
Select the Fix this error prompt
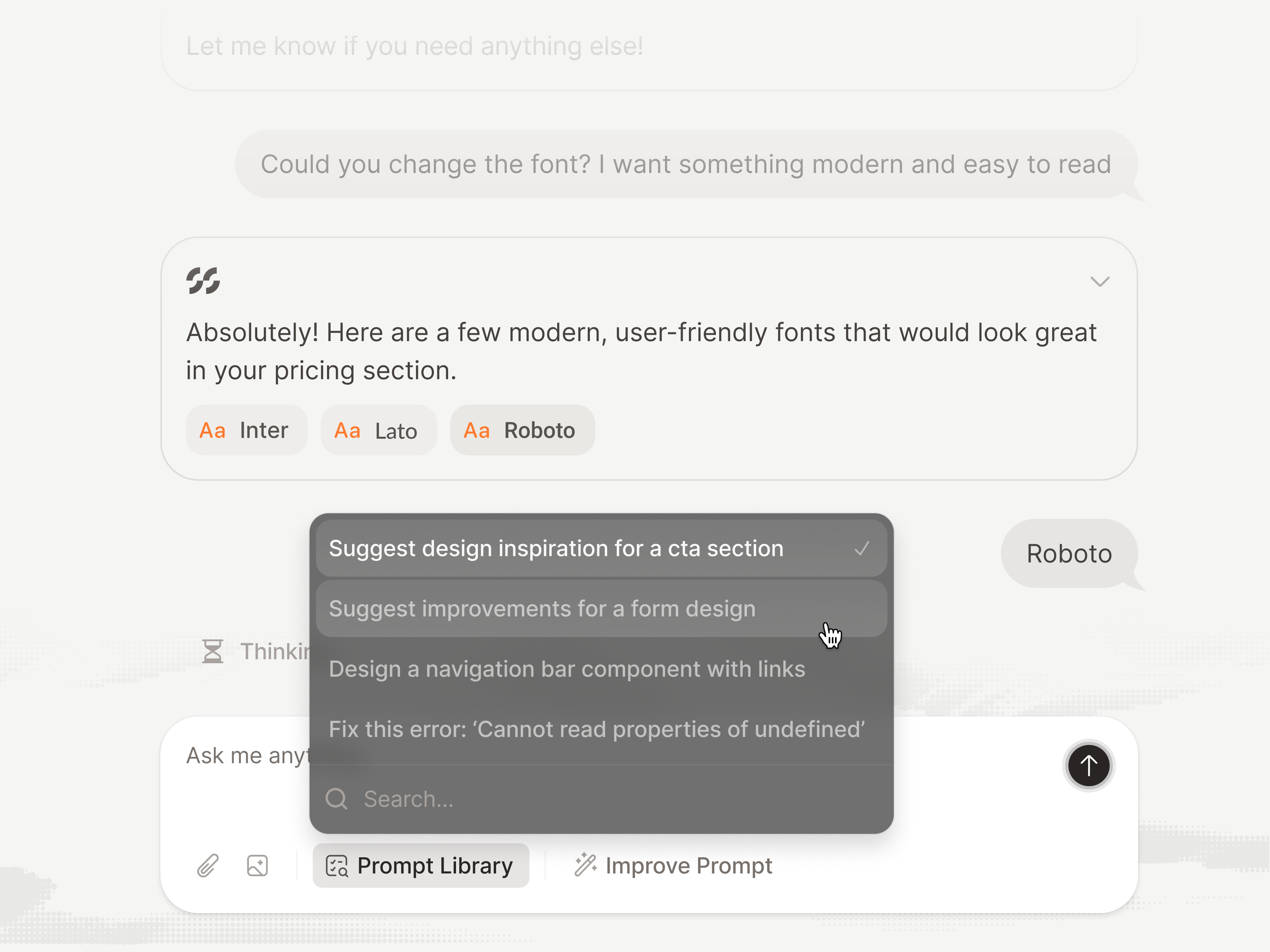pyautogui.click(x=601, y=729)
